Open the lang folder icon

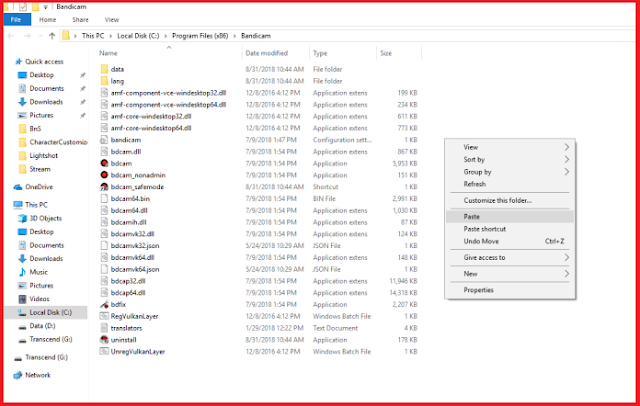pyautogui.click(x=104, y=81)
